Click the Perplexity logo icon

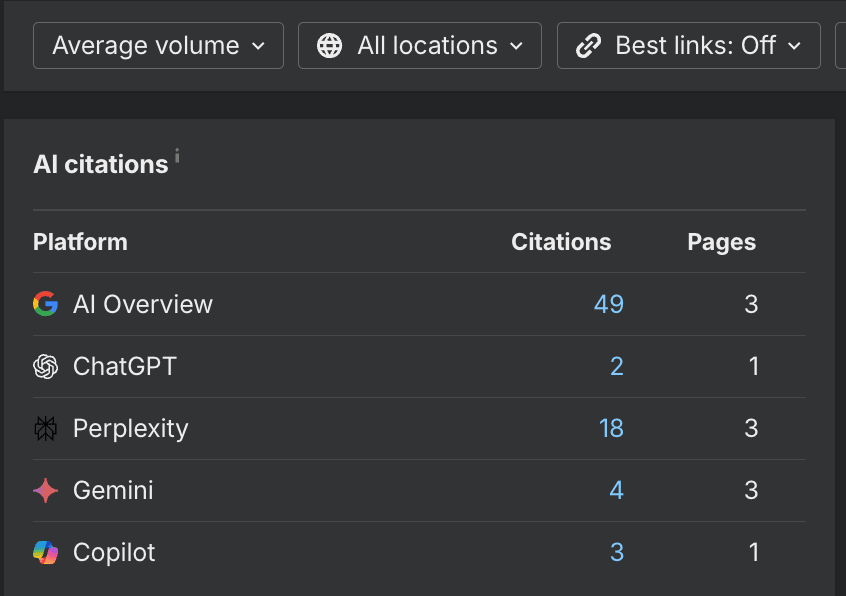pos(45,429)
